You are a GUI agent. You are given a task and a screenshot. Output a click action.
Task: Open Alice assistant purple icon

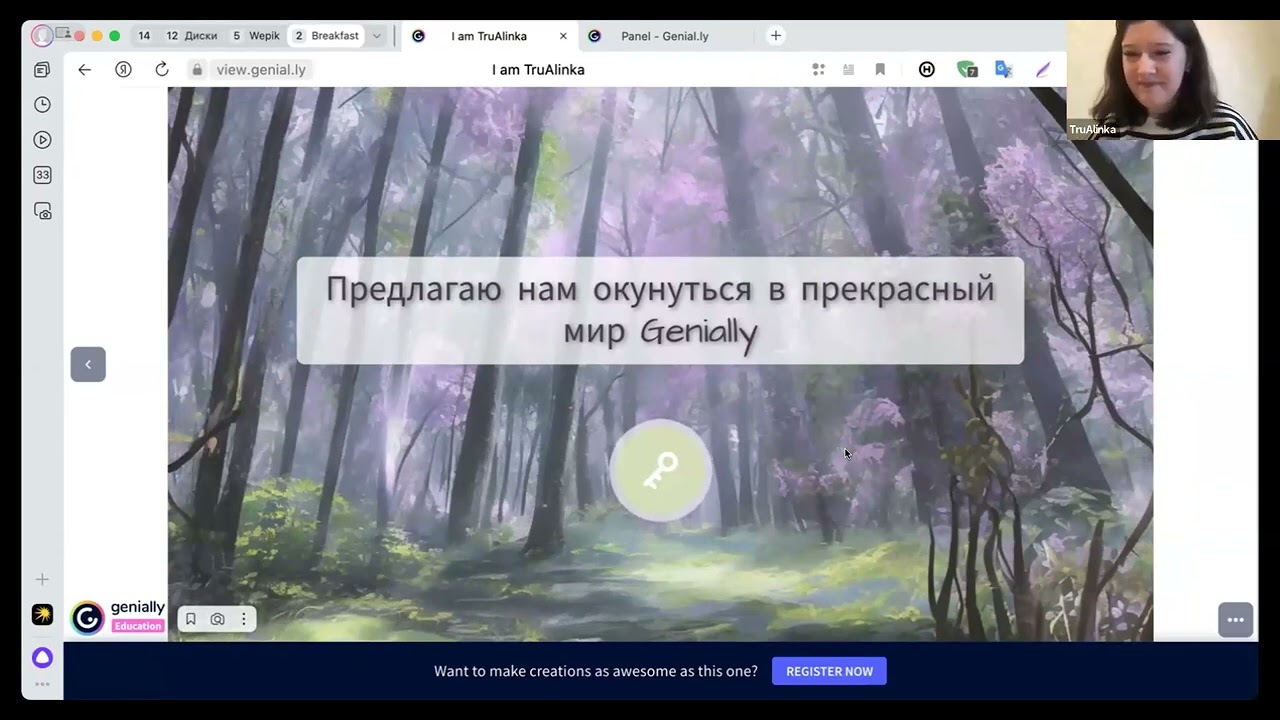tap(42, 657)
